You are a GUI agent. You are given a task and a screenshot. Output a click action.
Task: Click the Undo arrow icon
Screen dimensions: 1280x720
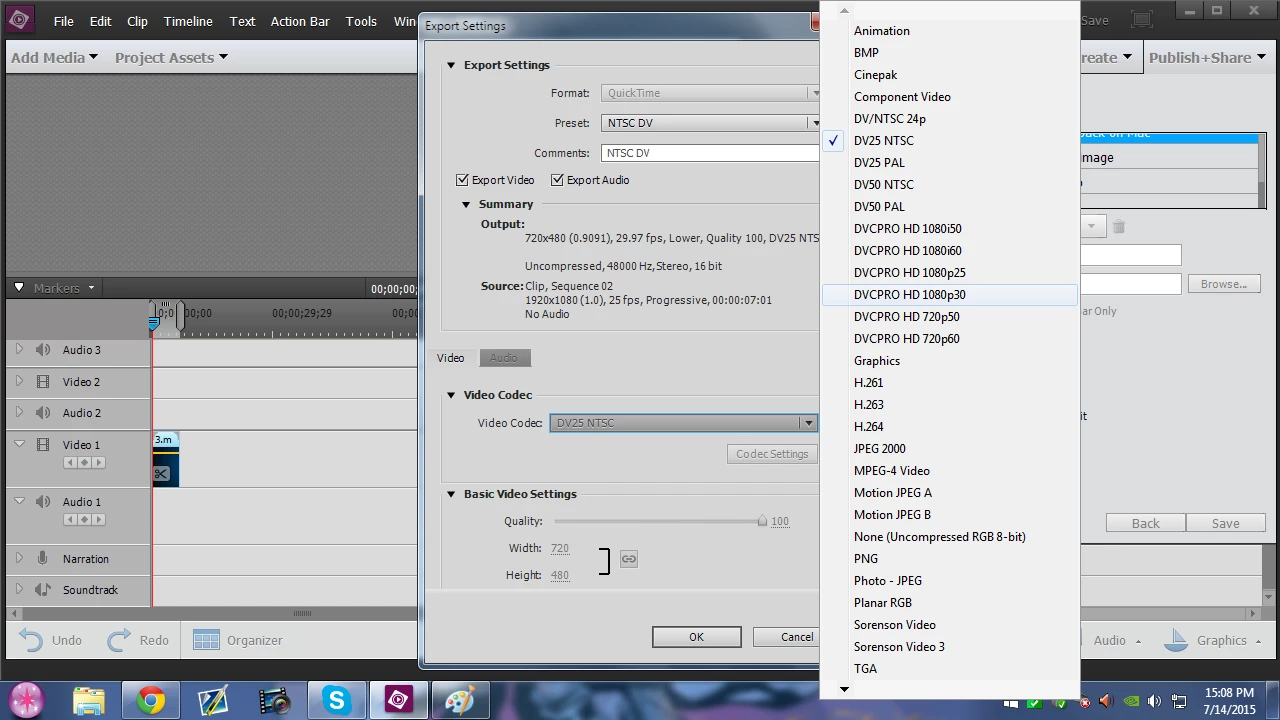tap(31, 640)
